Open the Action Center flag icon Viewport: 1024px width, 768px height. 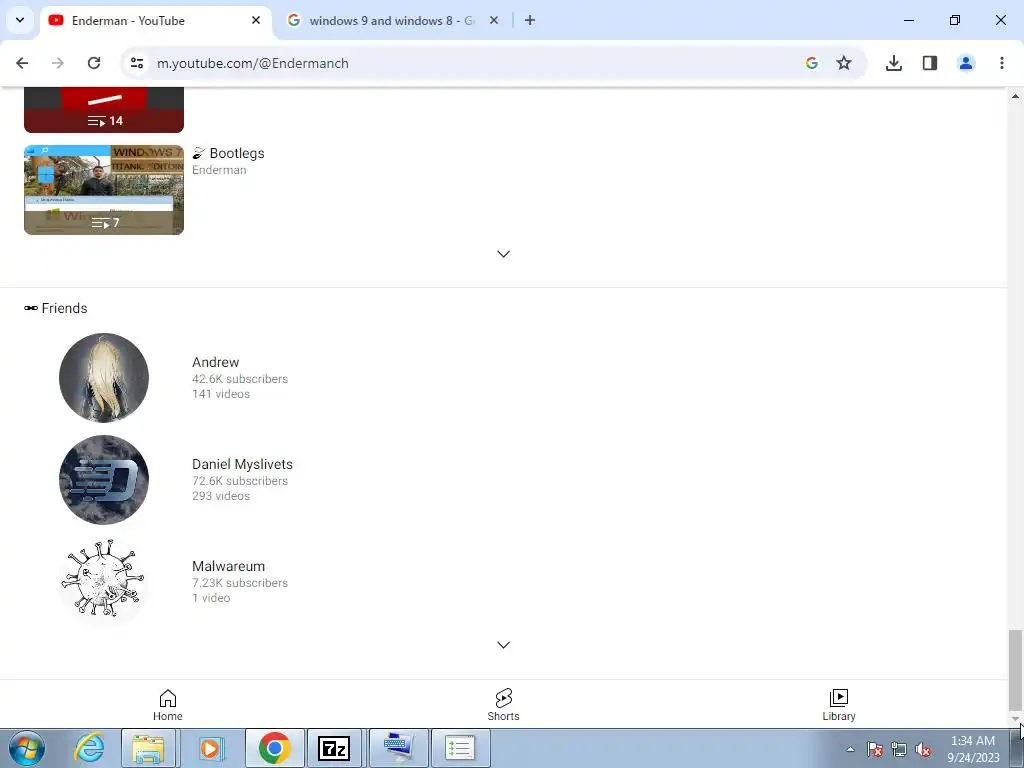click(x=875, y=750)
